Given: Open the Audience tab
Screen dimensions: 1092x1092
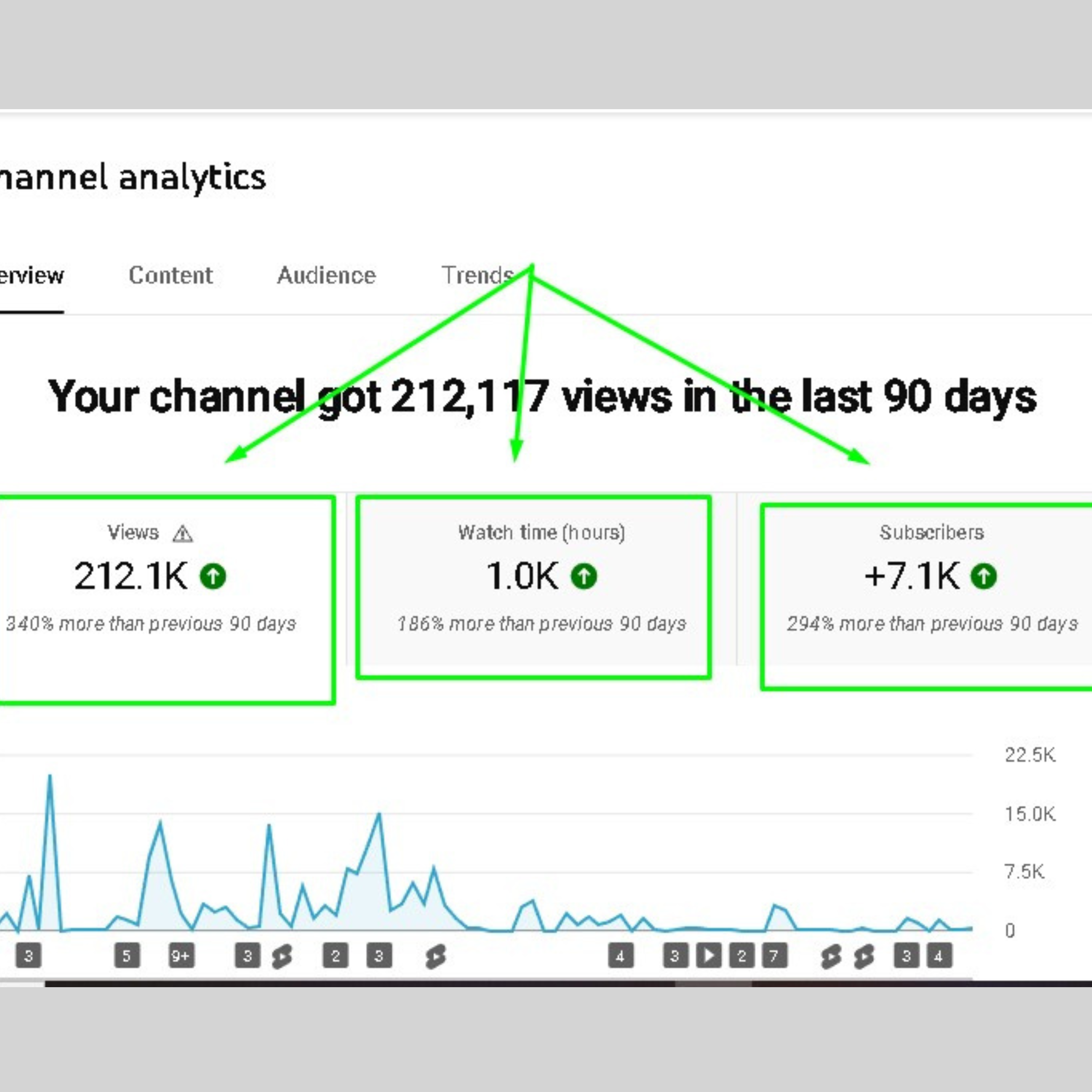Looking at the screenshot, I should (x=326, y=276).
